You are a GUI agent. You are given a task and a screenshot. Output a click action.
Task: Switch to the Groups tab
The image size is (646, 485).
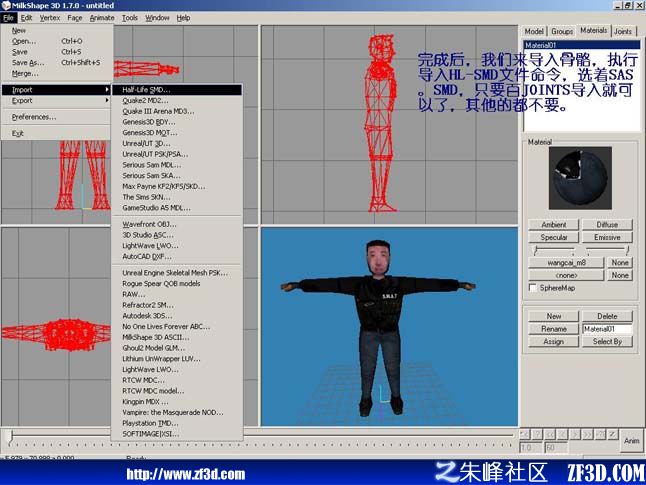[x=562, y=31]
